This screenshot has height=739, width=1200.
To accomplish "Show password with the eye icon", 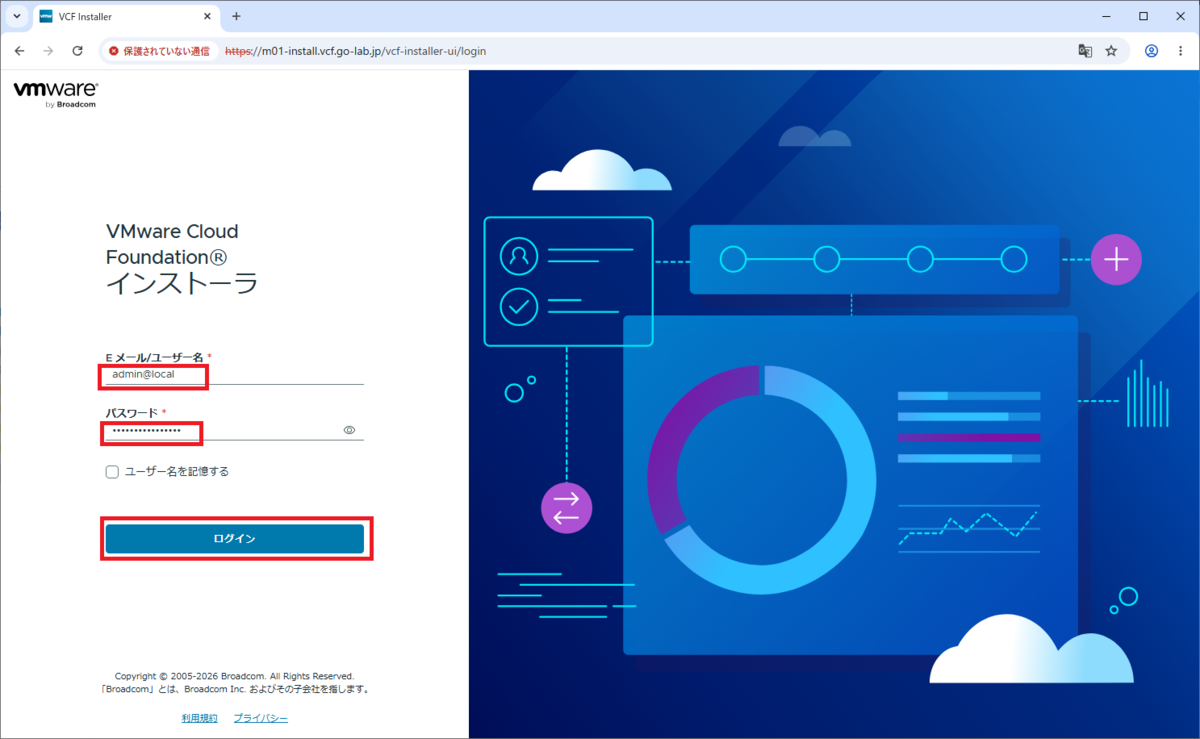I will (350, 430).
